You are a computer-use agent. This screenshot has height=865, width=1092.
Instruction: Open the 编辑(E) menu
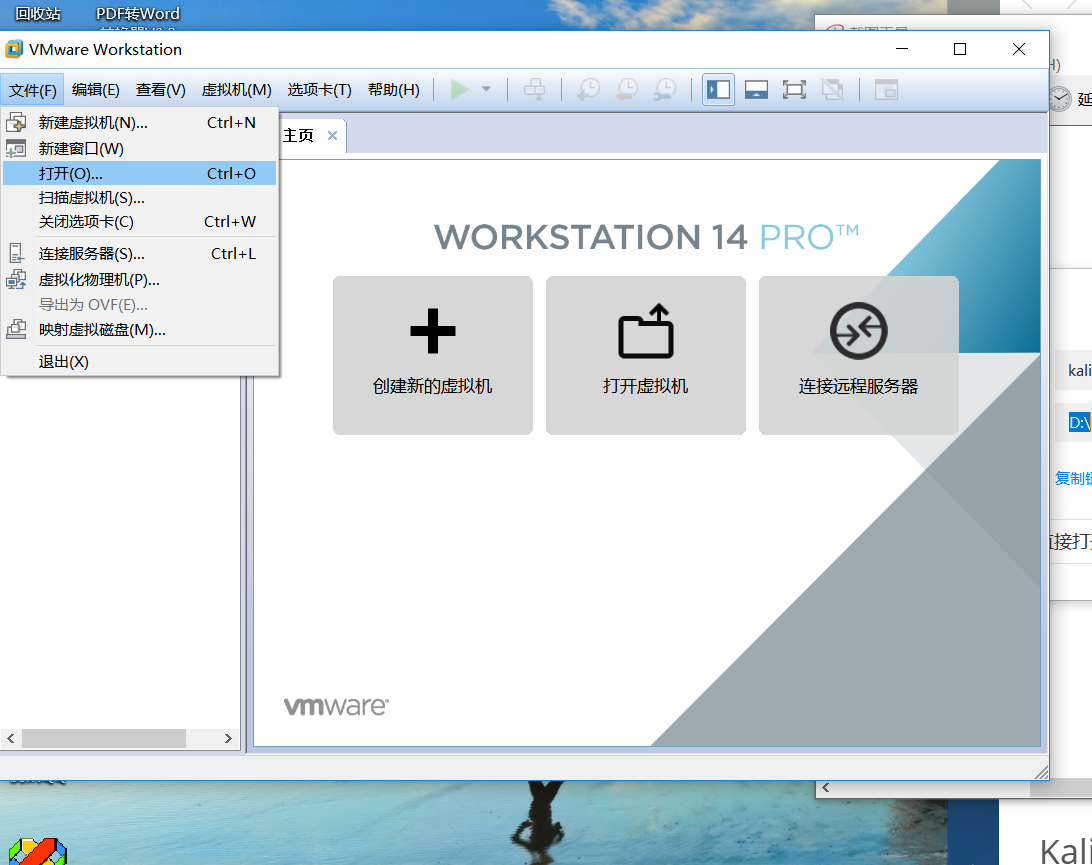pos(95,90)
